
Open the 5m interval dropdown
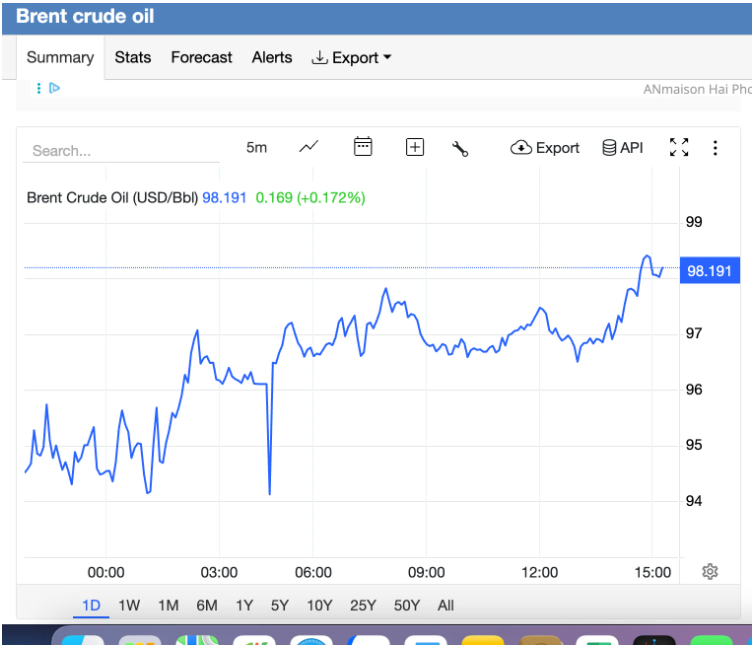(x=257, y=147)
